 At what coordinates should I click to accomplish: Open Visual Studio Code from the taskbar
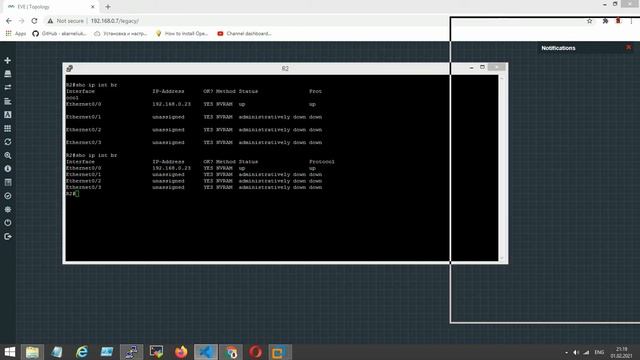coord(206,352)
